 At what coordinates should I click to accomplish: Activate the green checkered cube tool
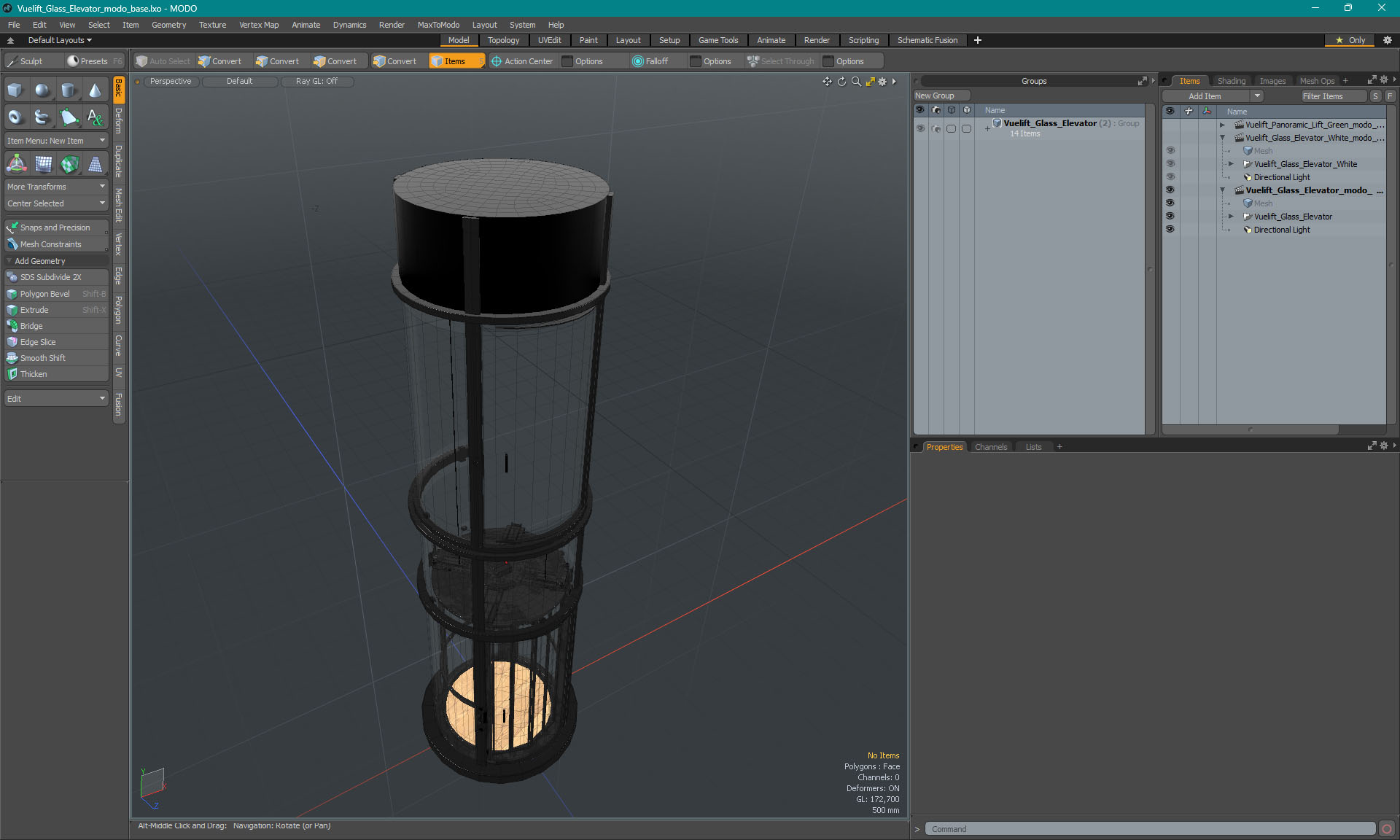point(69,164)
